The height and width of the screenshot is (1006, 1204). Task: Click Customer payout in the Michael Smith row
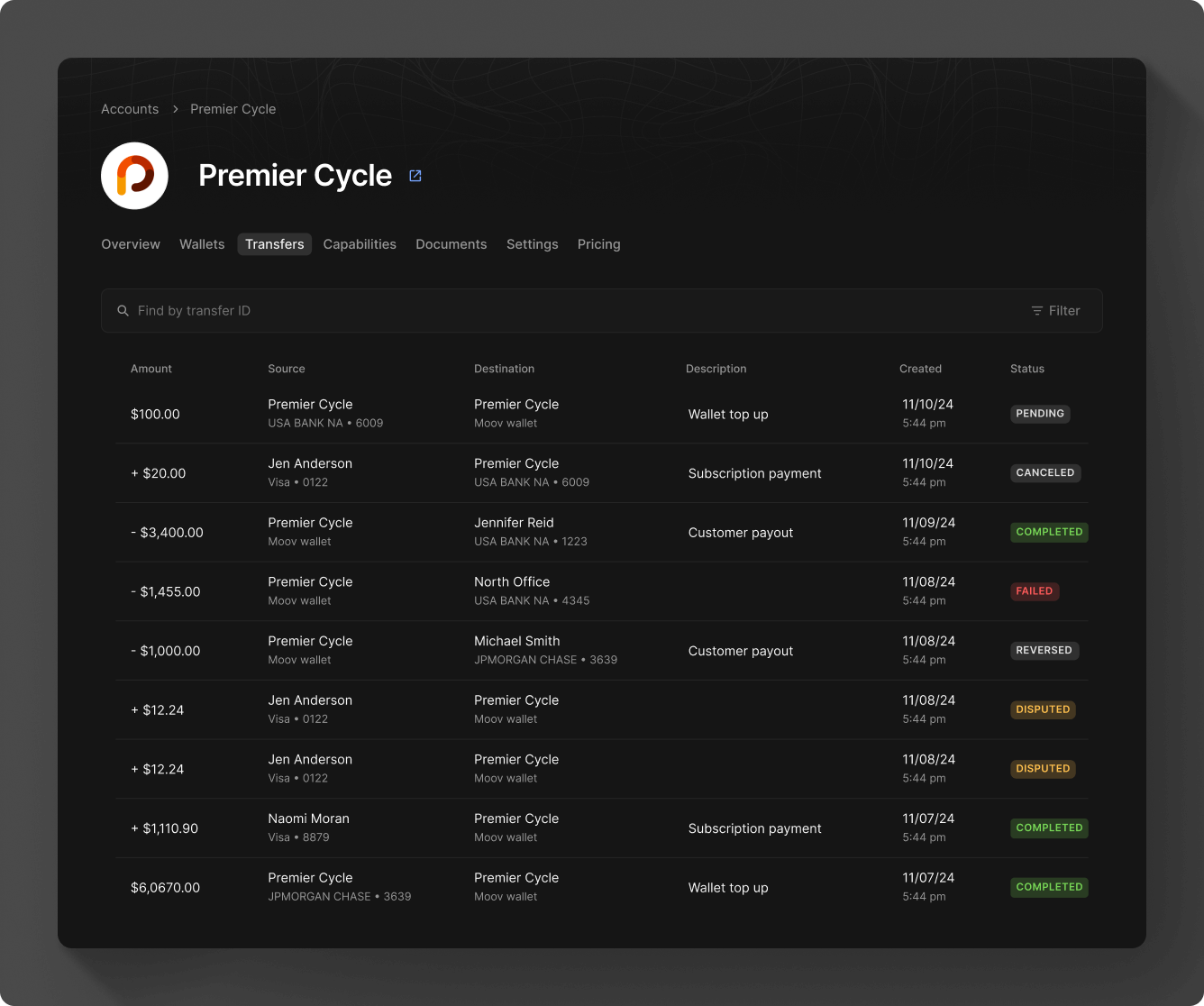coord(741,651)
